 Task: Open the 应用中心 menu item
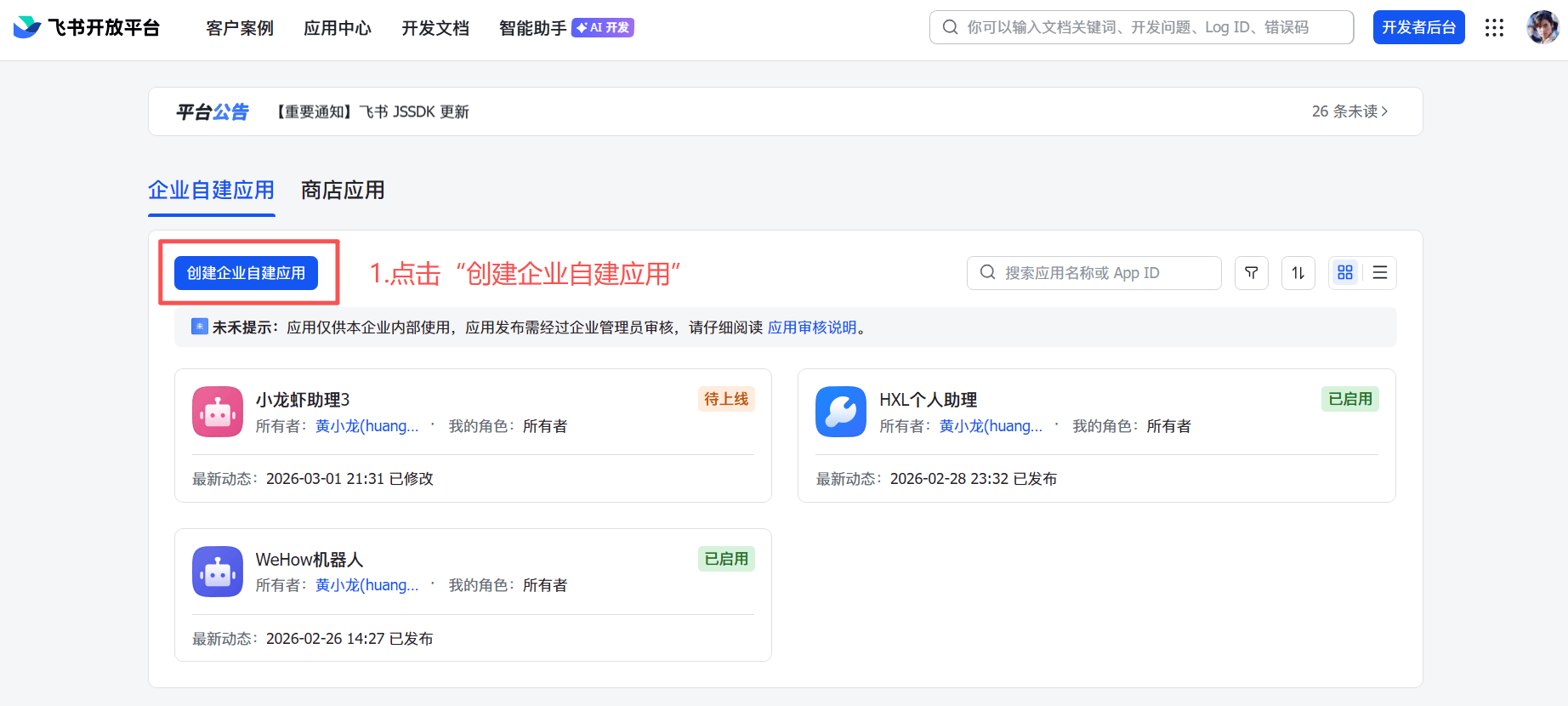(x=338, y=28)
